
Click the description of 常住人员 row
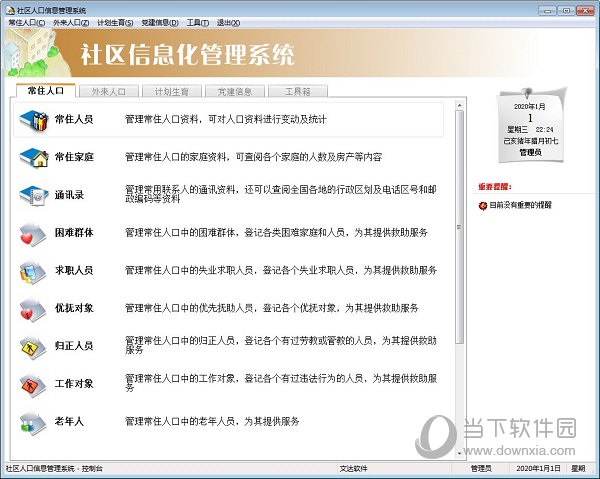point(226,119)
